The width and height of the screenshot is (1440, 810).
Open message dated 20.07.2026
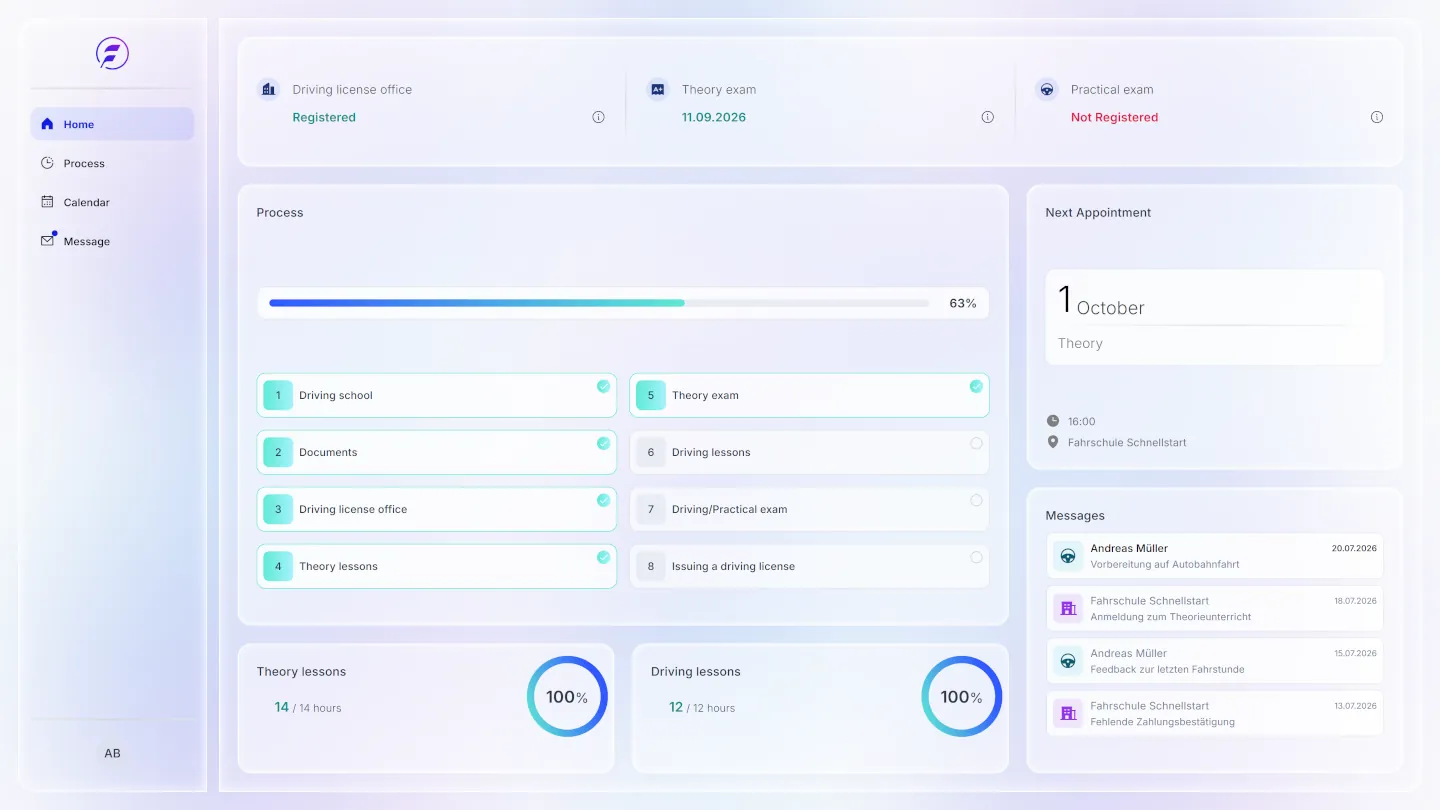1215,556
